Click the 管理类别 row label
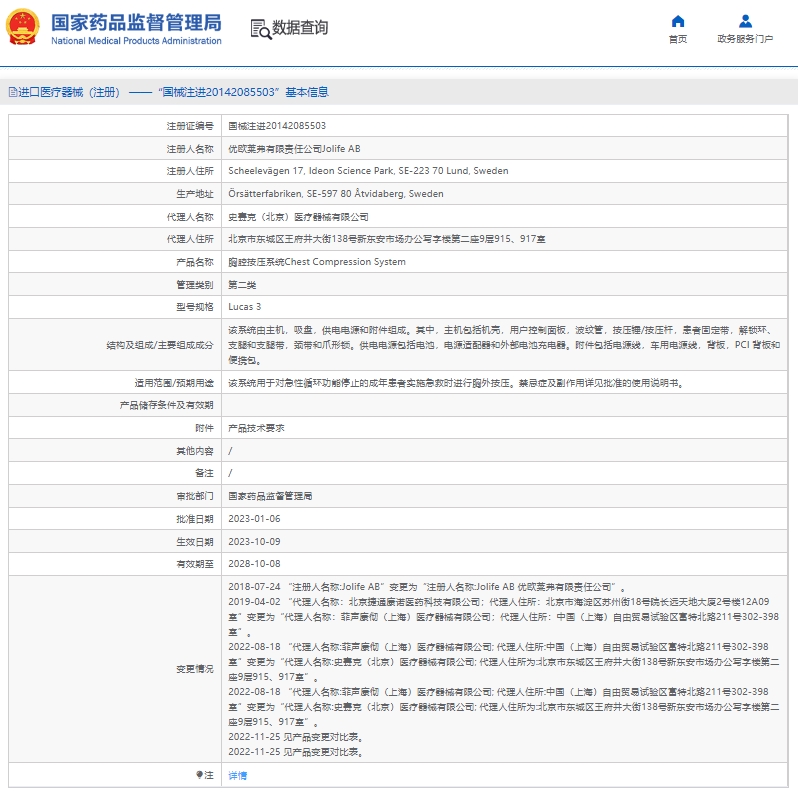 click(195, 285)
